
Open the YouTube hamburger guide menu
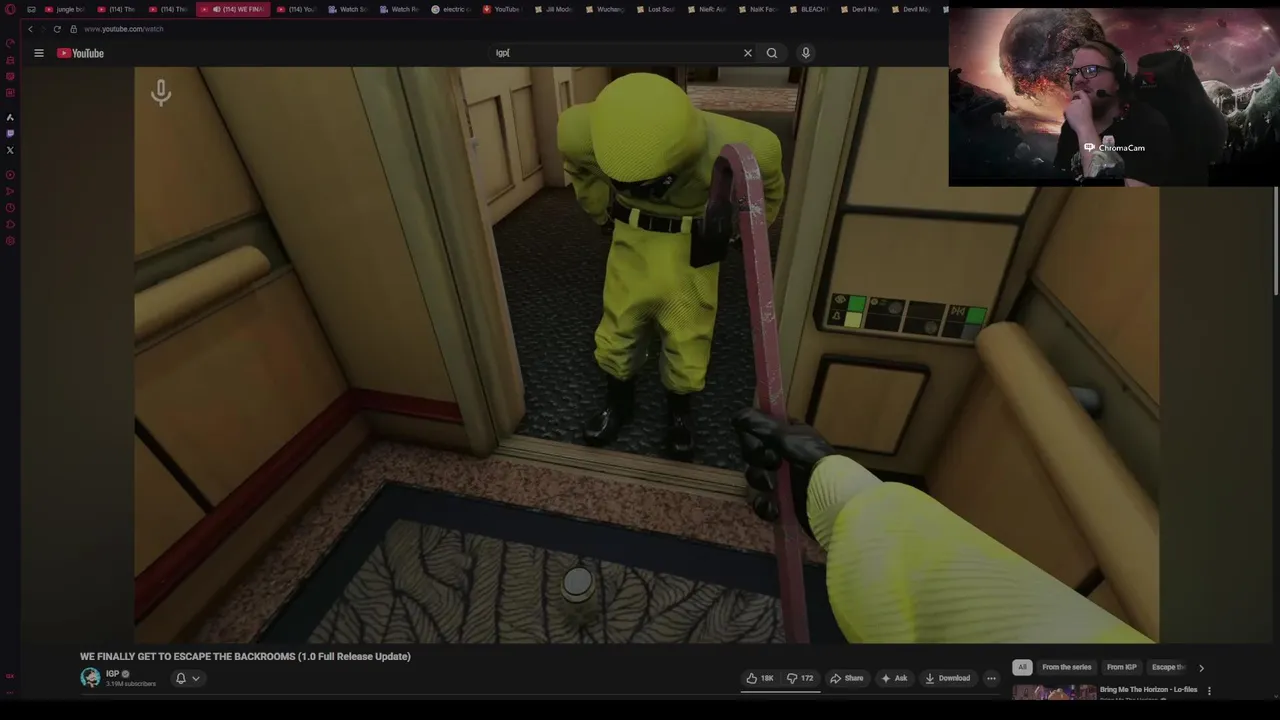tap(39, 53)
